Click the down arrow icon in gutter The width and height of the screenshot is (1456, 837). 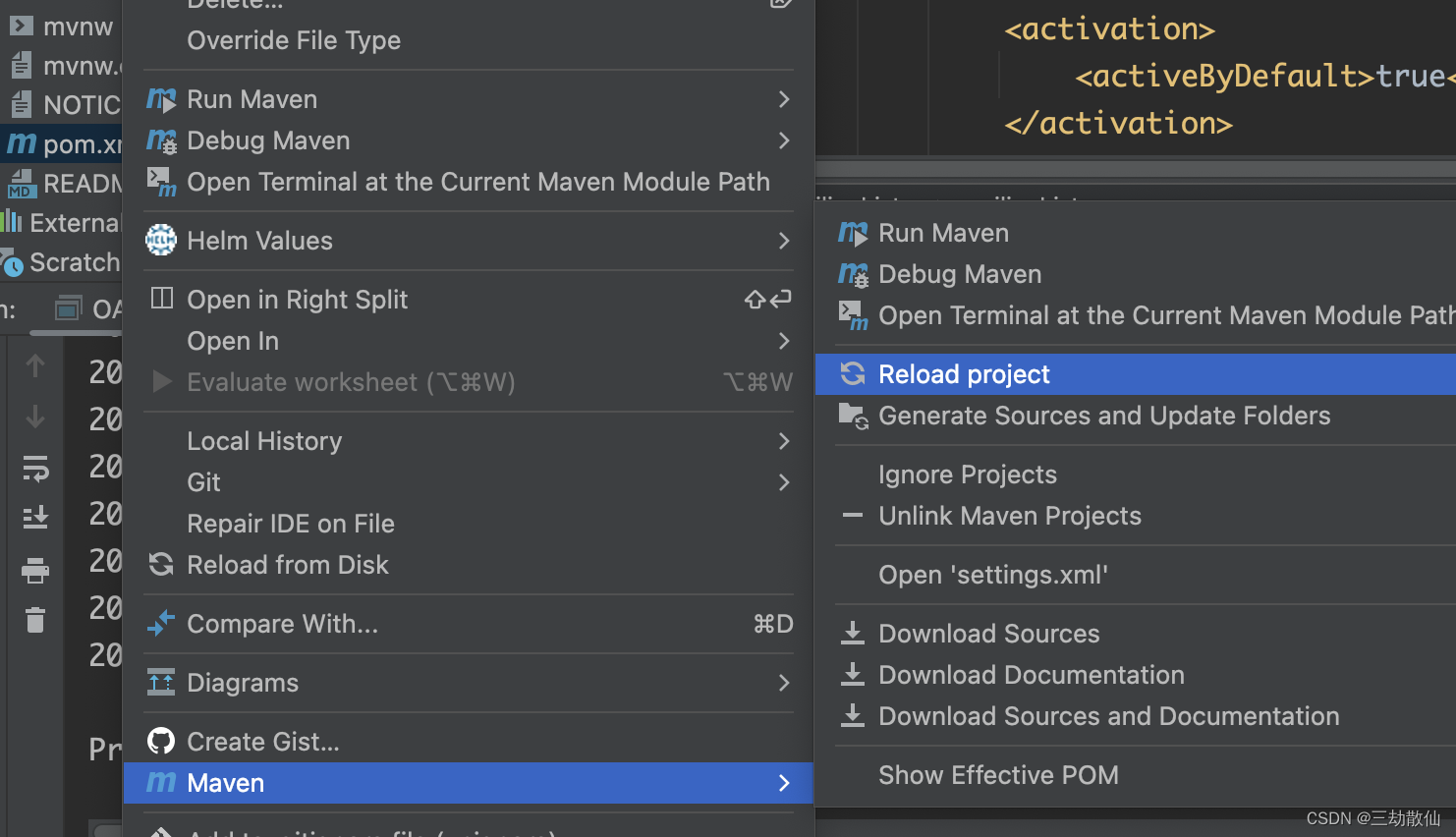point(35,418)
